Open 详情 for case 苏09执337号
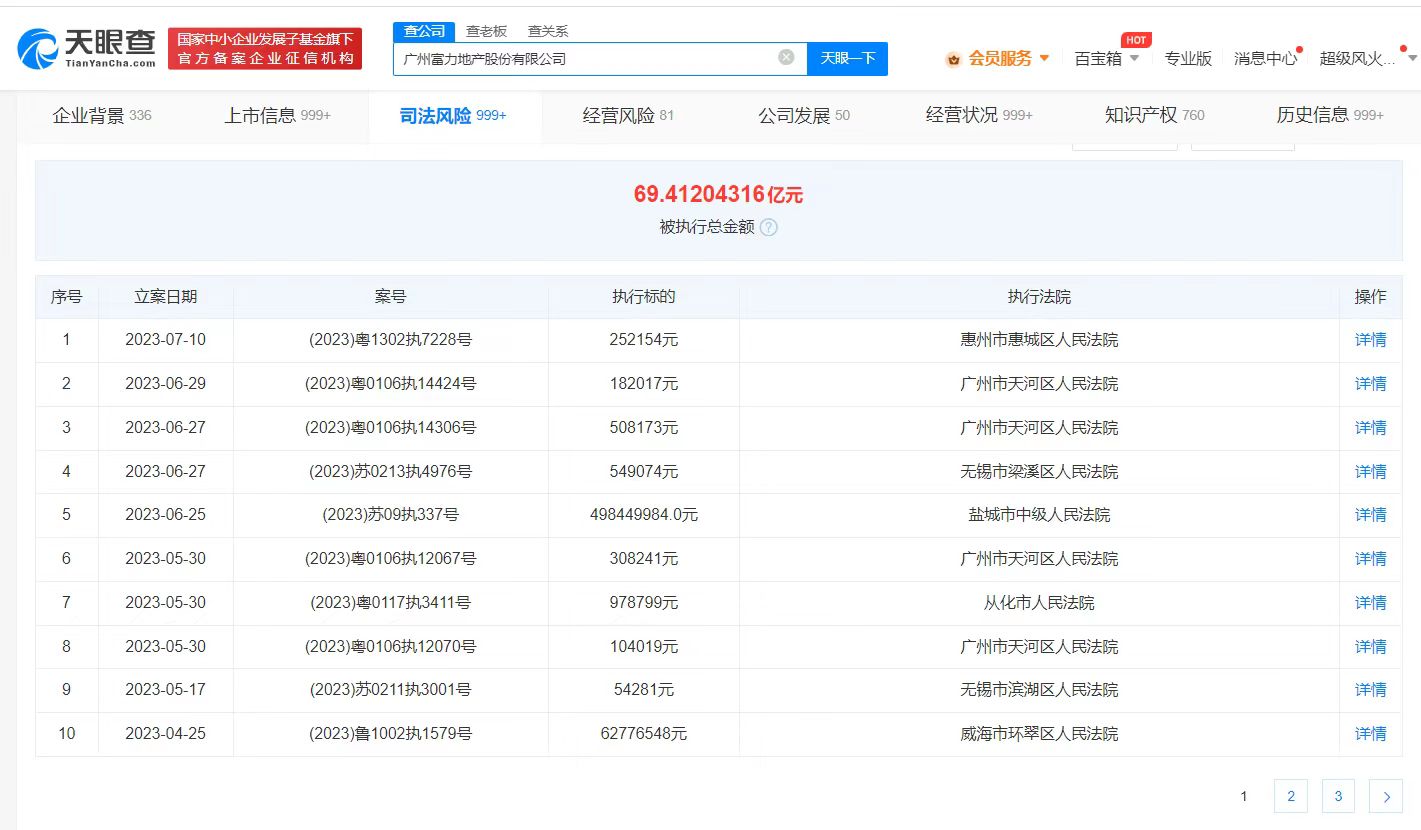1421x830 pixels. click(x=1370, y=515)
